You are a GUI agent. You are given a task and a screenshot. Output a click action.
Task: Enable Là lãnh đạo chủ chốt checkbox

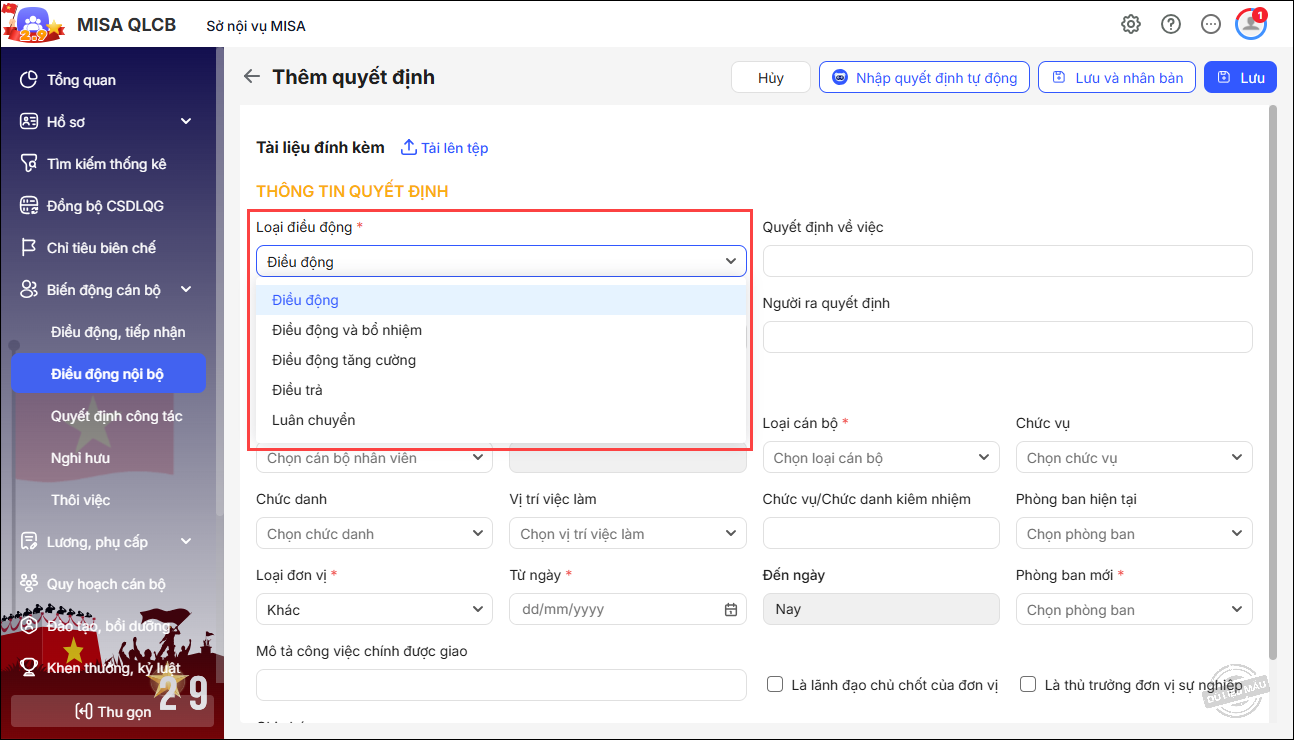pyautogui.click(x=774, y=684)
